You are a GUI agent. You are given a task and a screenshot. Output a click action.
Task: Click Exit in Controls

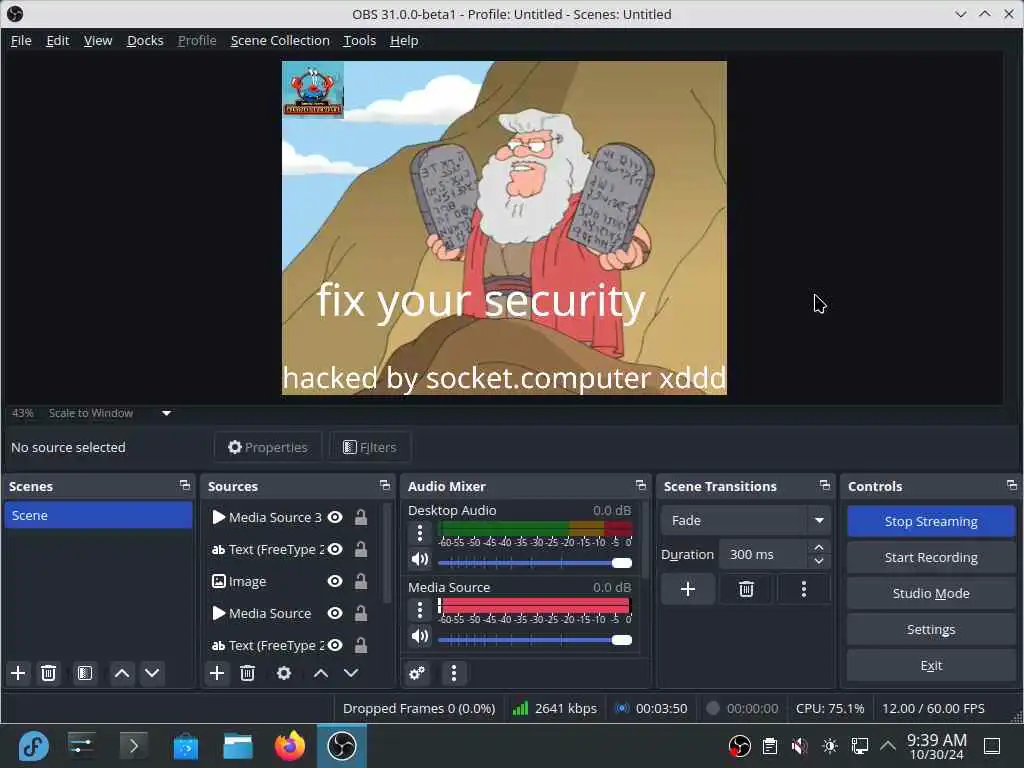point(931,665)
